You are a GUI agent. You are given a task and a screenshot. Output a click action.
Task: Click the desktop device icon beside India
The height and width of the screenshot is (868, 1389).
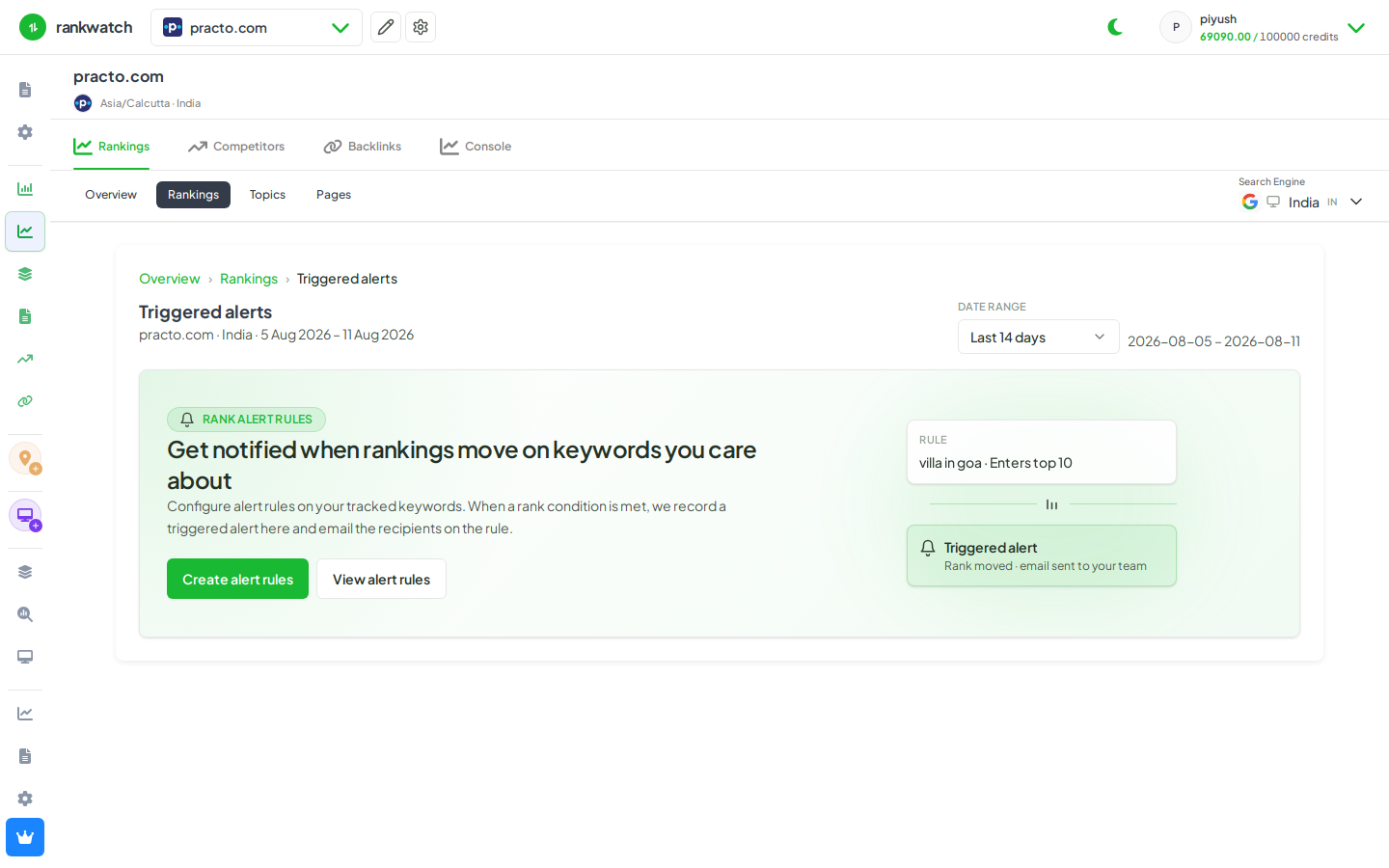1273,202
